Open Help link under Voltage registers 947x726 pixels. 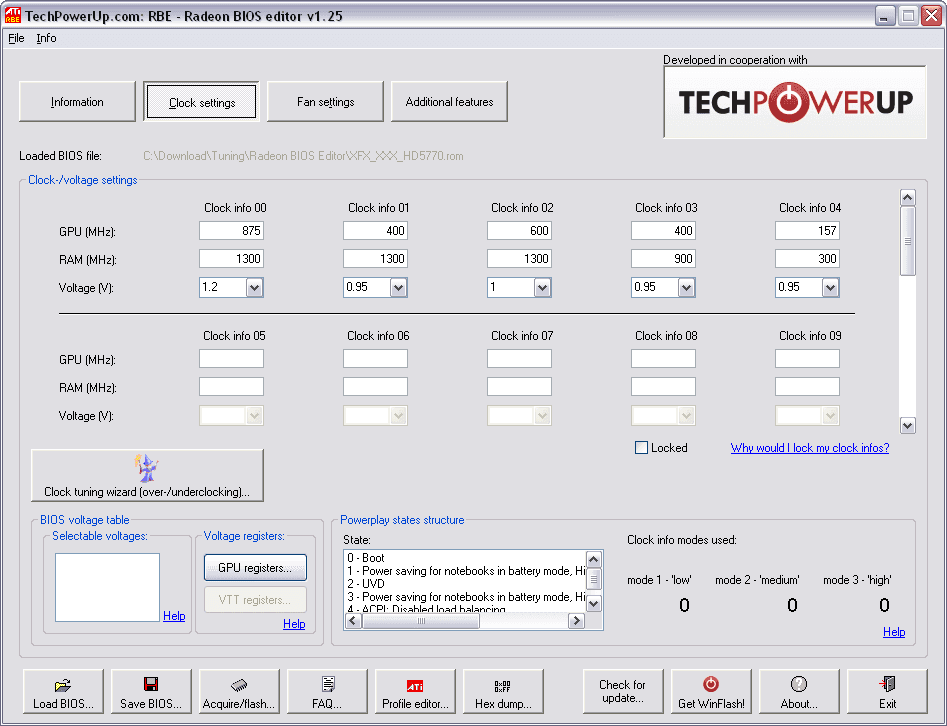pyautogui.click(x=294, y=624)
